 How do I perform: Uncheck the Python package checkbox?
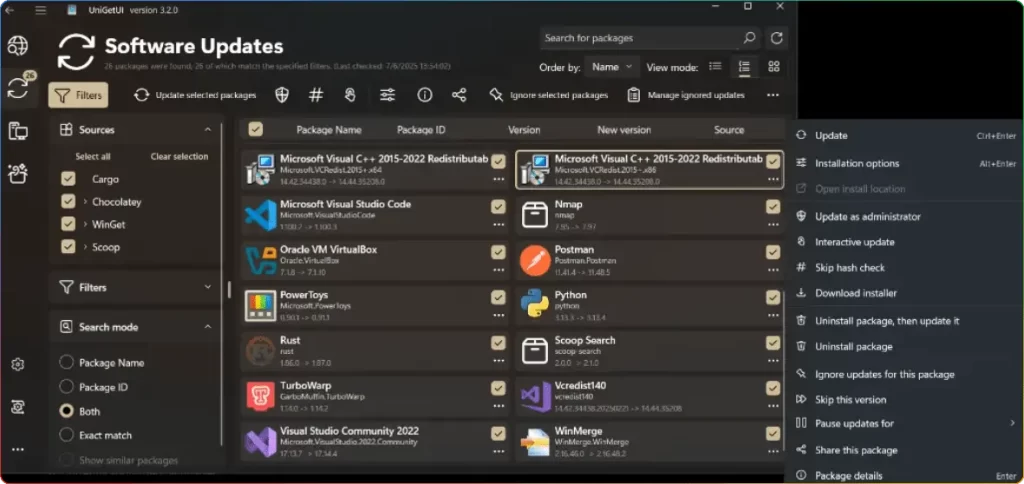(773, 298)
